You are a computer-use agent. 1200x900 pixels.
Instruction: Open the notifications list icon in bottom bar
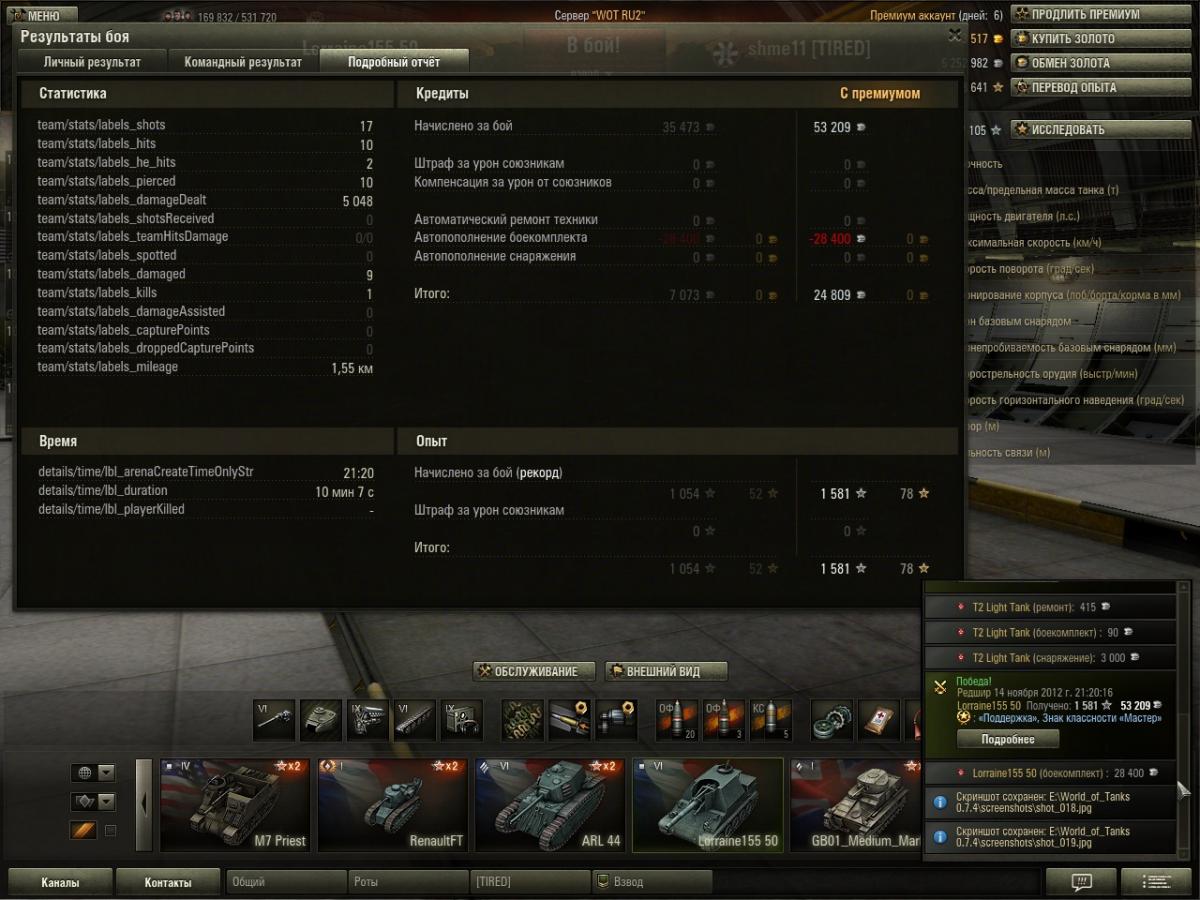tap(1156, 881)
